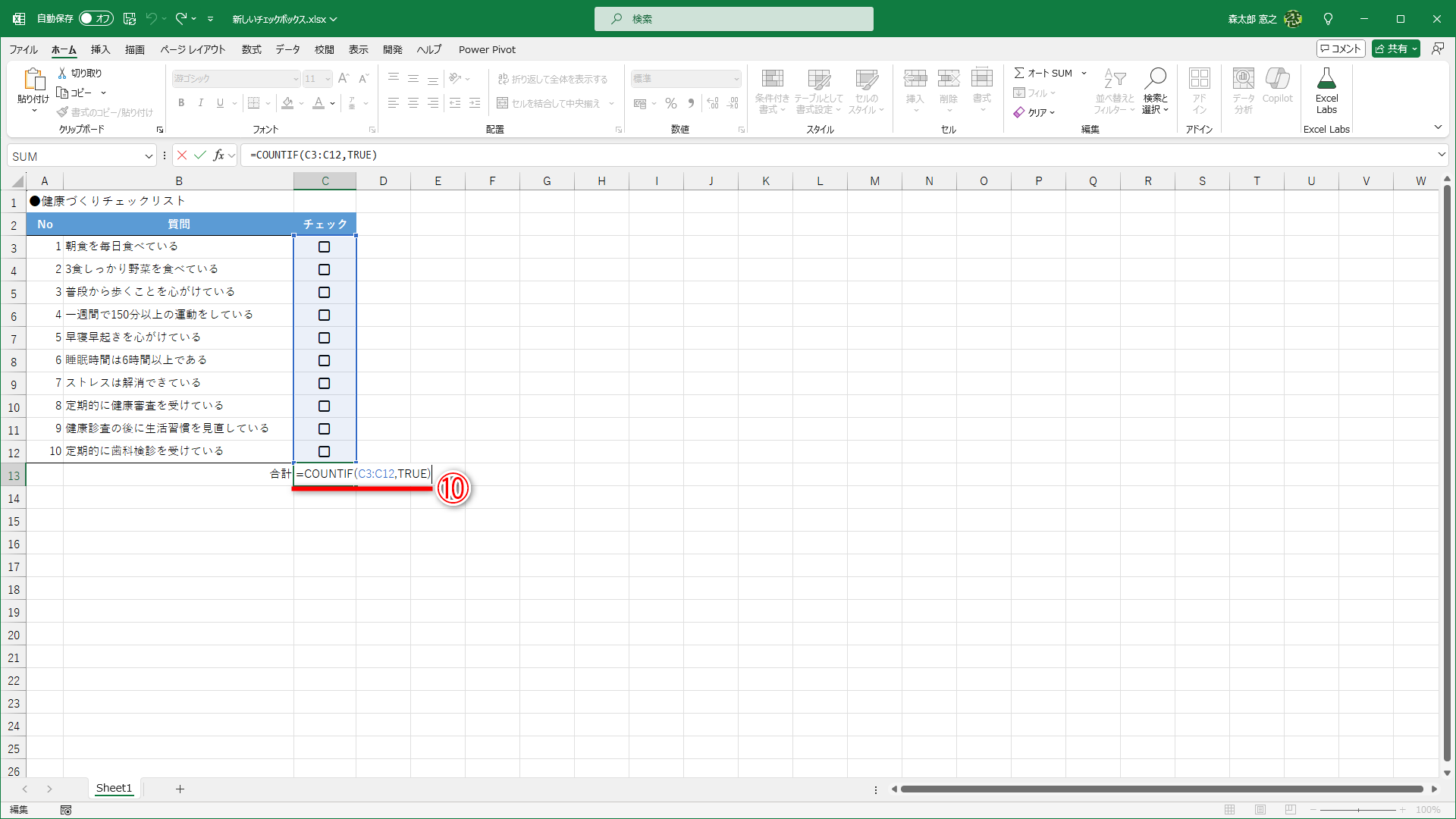Click the Sort & Filter (並べ替えとフィルター) icon

pyautogui.click(x=1114, y=89)
